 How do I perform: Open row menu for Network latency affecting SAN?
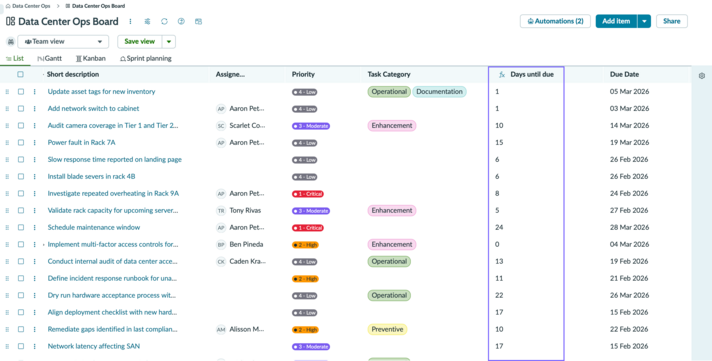click(35, 346)
